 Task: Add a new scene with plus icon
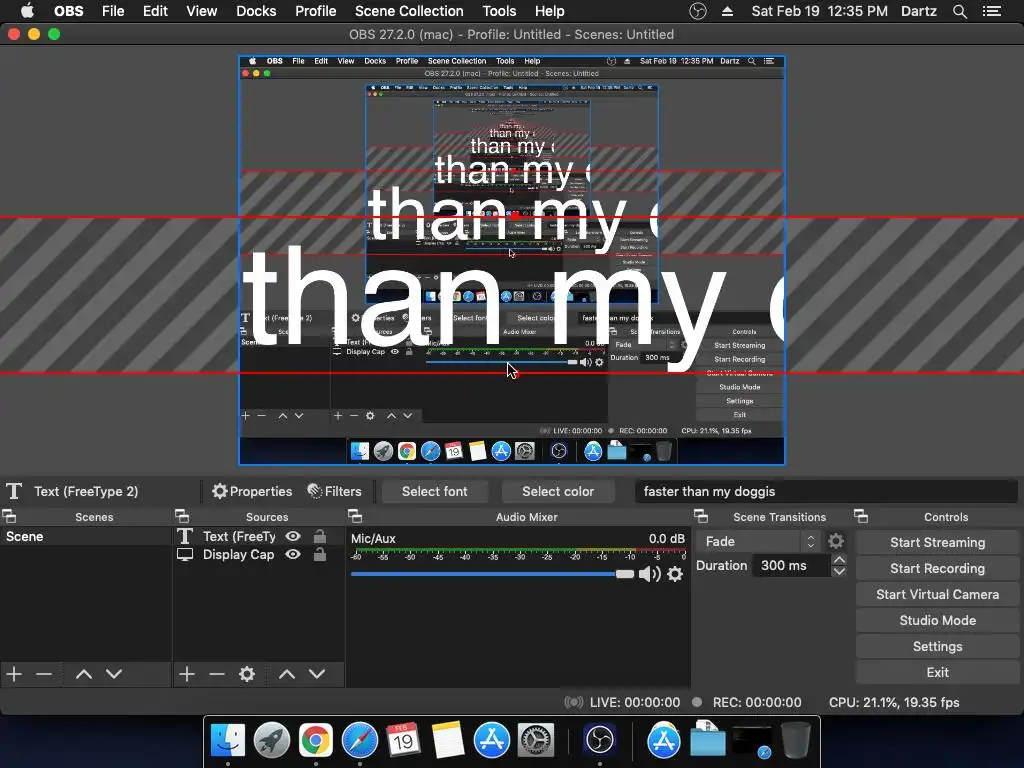click(14, 674)
